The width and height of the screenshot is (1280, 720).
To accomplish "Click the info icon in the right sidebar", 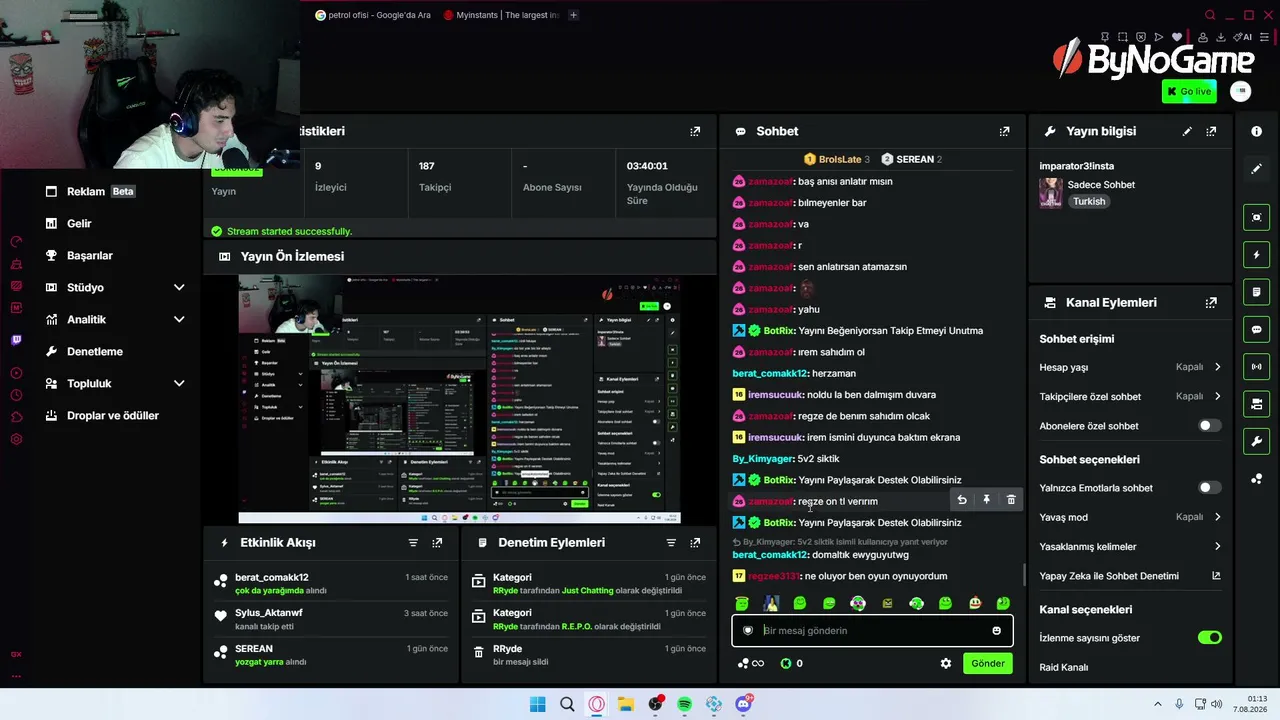I will pyautogui.click(x=1256, y=131).
